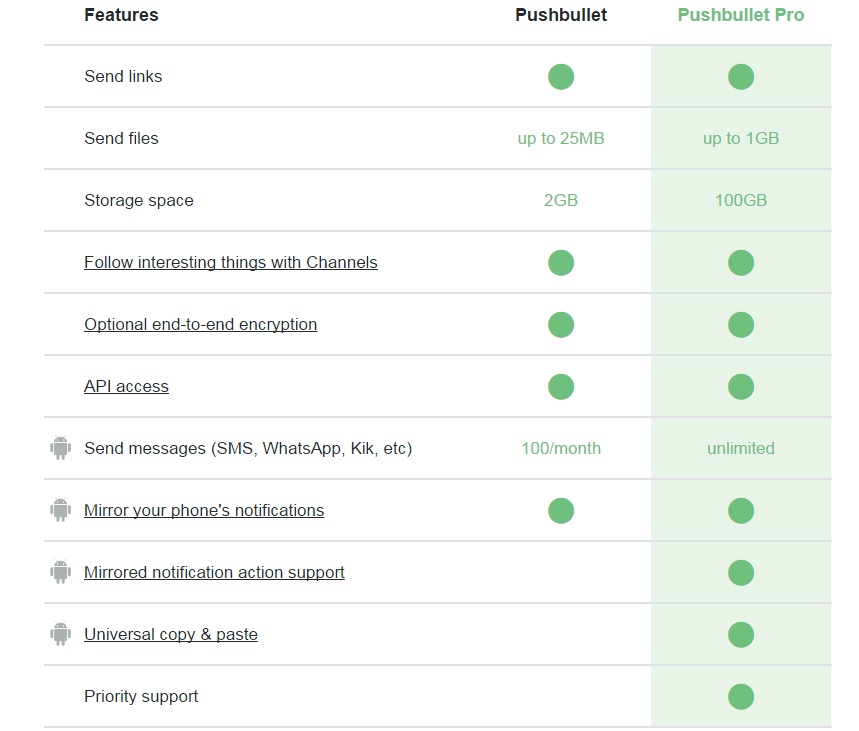Click Android icon beside Send messages row

click(x=60, y=448)
